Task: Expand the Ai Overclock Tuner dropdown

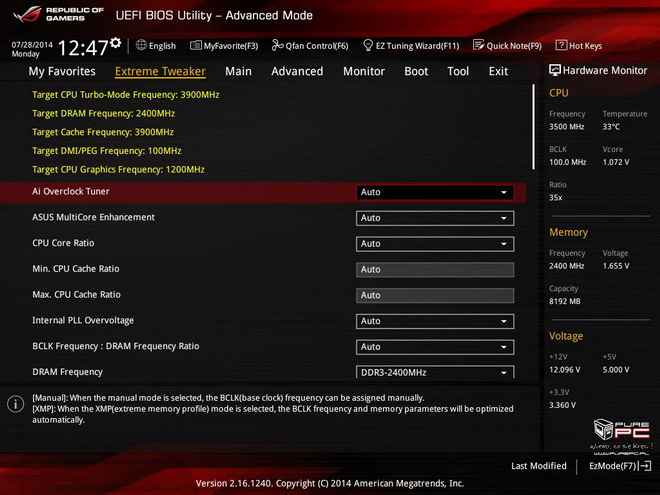Action: (x=435, y=192)
